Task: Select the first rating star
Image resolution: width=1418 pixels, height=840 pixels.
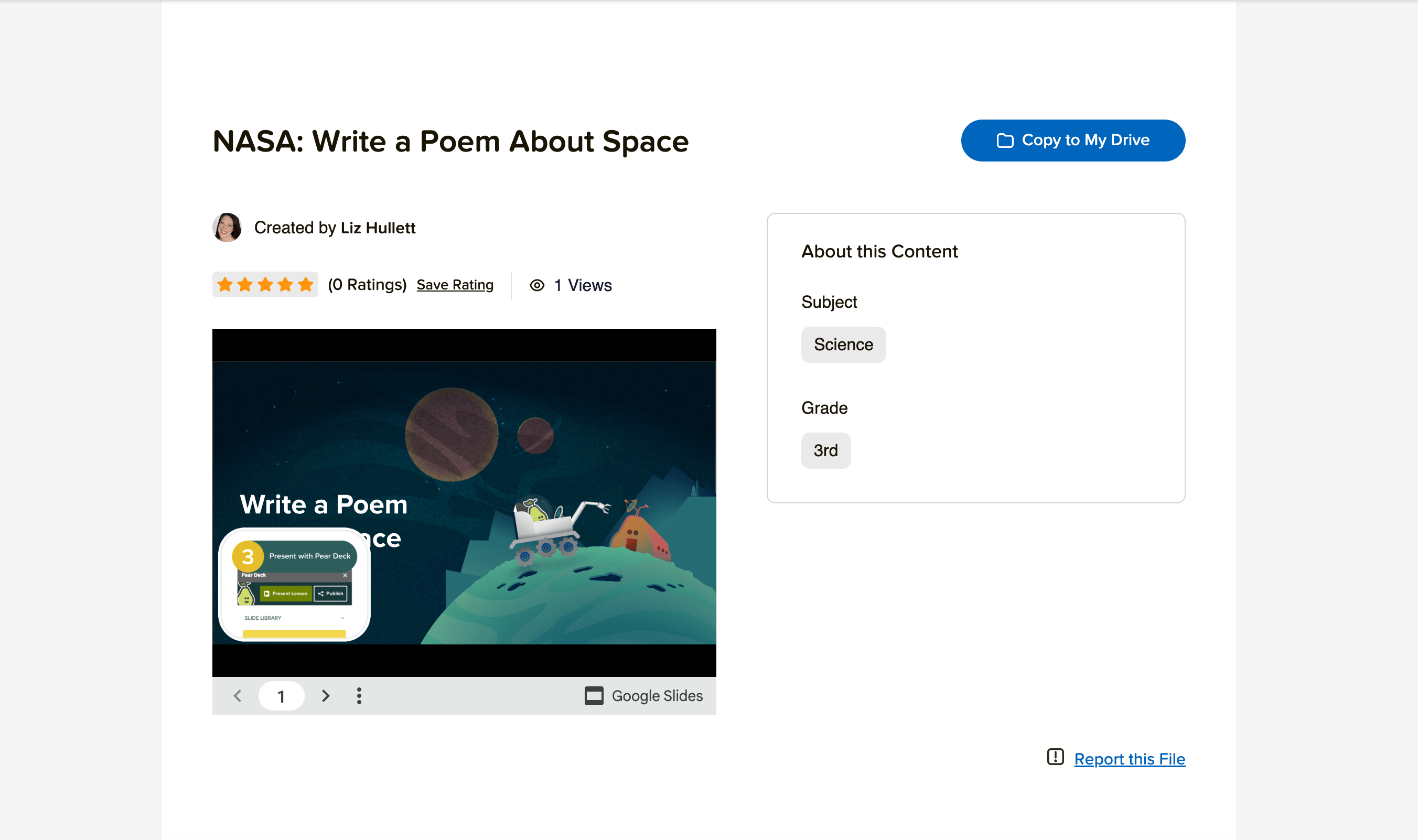Action: point(225,284)
